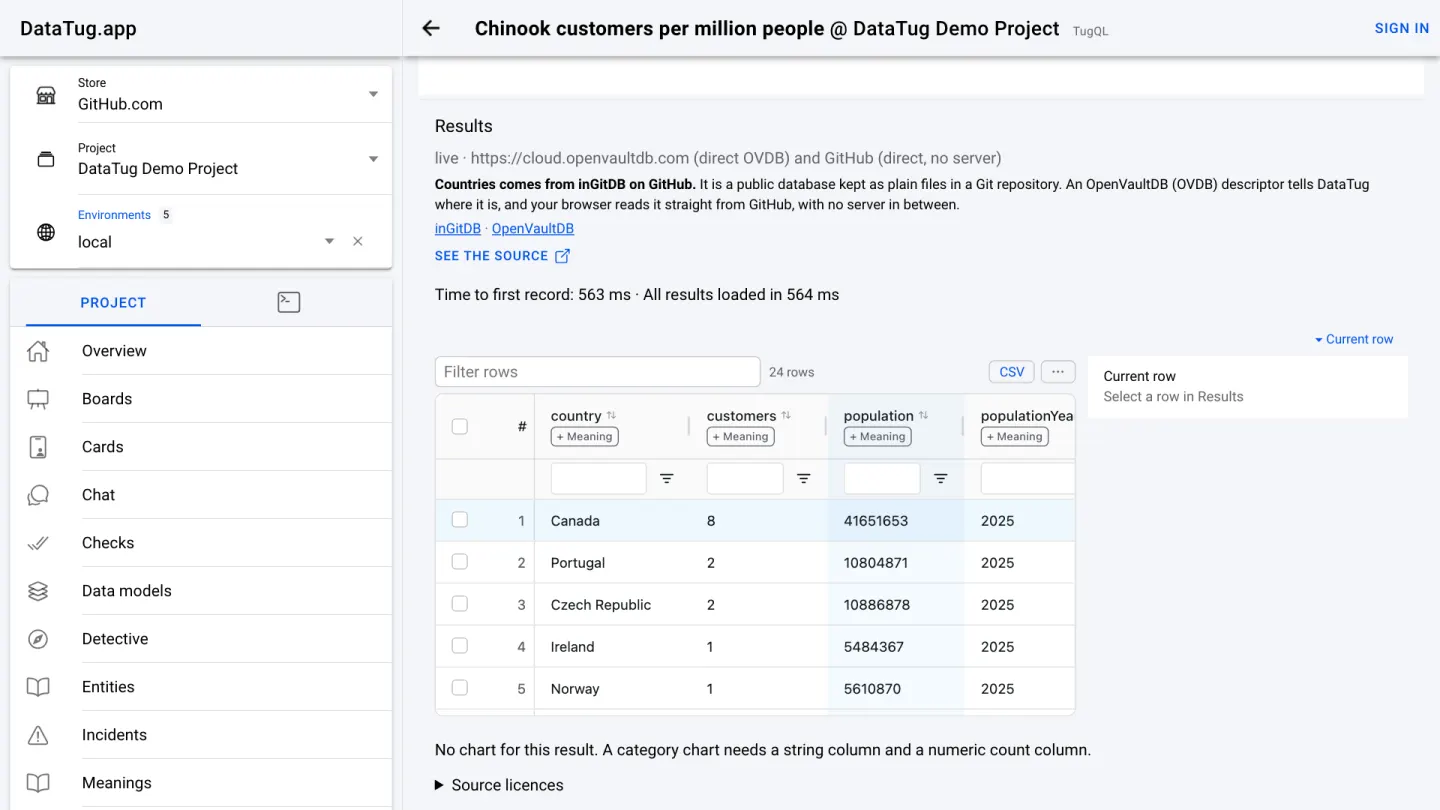
Task: Clear the local environment with the X icon
Action: coord(358,241)
